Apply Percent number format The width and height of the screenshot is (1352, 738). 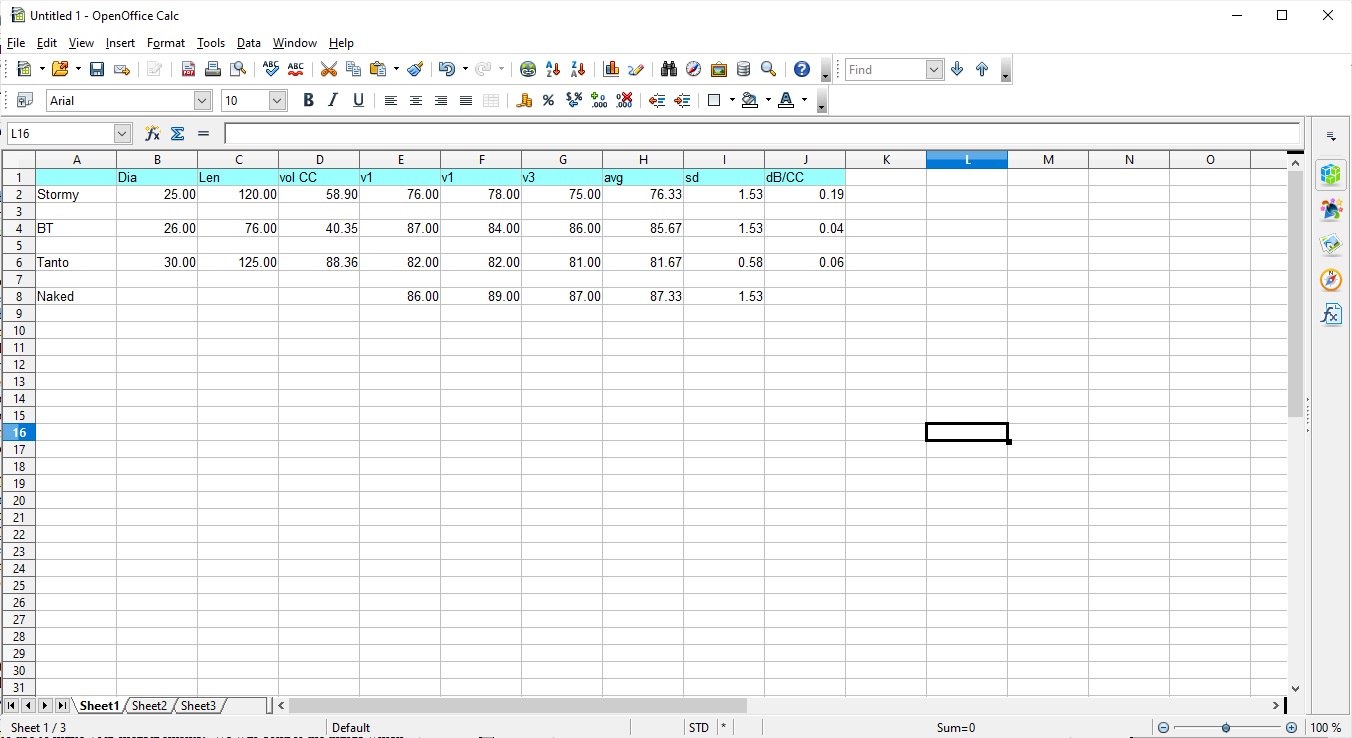coord(548,100)
